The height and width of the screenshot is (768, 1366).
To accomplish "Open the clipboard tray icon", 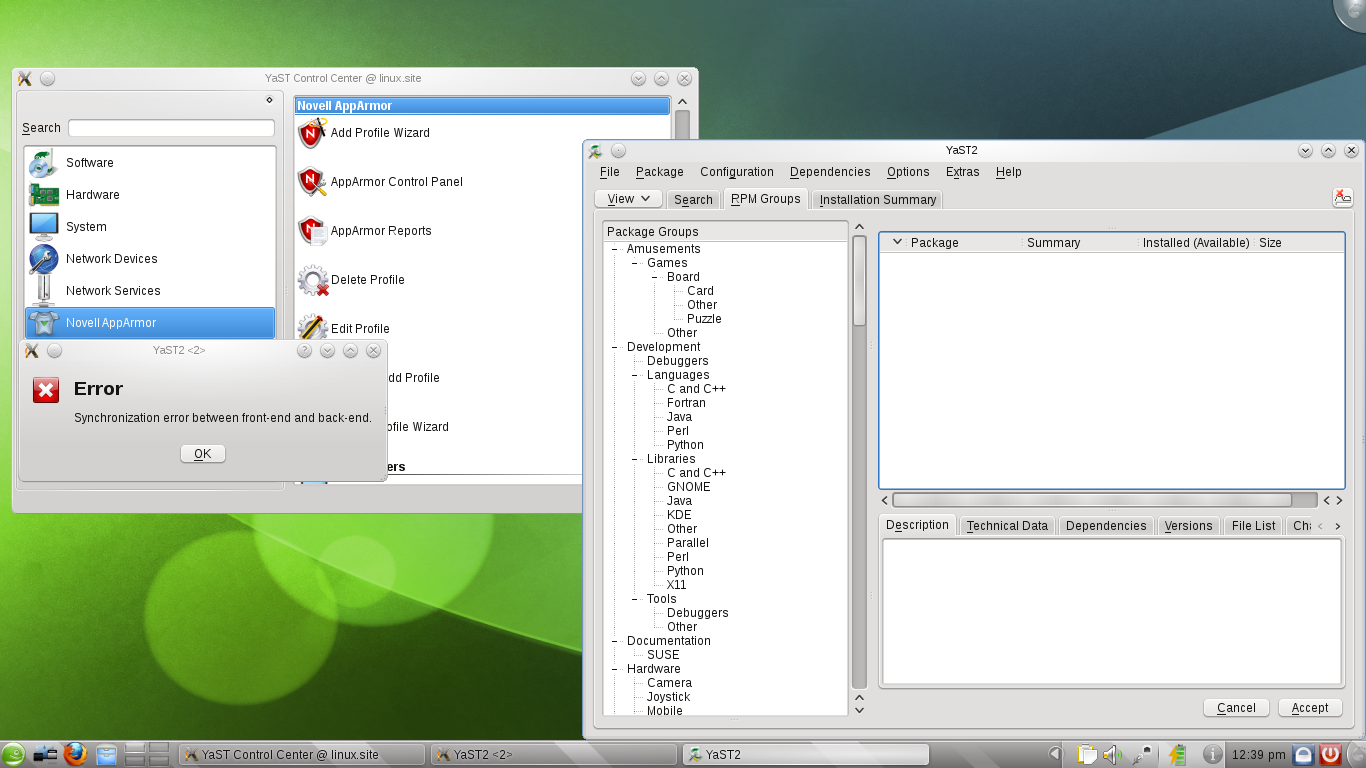I will pyautogui.click(x=1087, y=754).
